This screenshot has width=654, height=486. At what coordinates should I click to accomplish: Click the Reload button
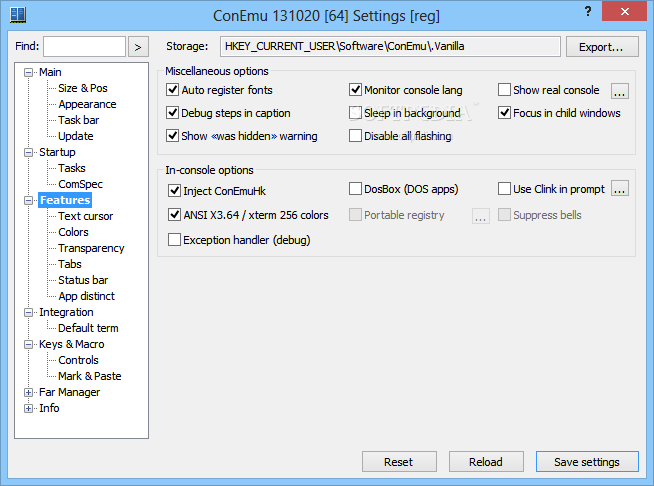pos(486,462)
